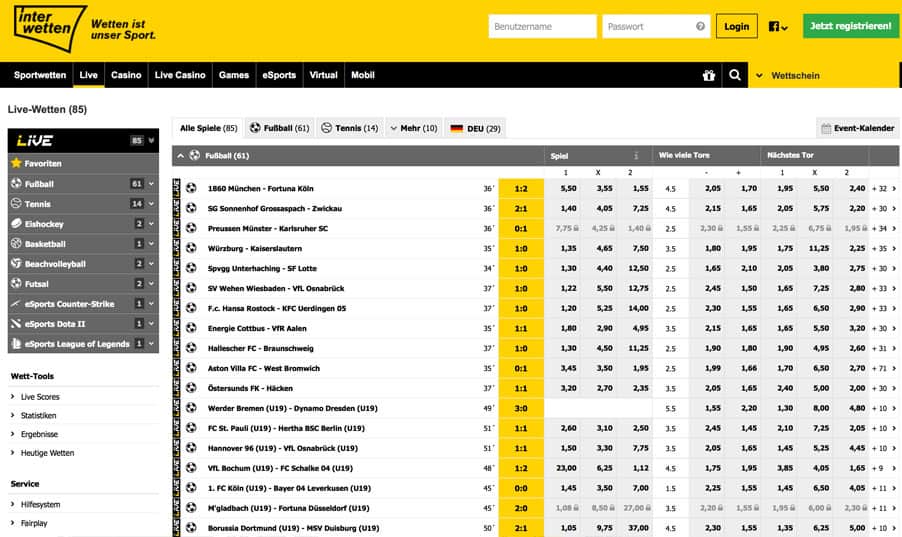The image size is (902, 537).
Task: Click the Login button
Action: click(736, 26)
